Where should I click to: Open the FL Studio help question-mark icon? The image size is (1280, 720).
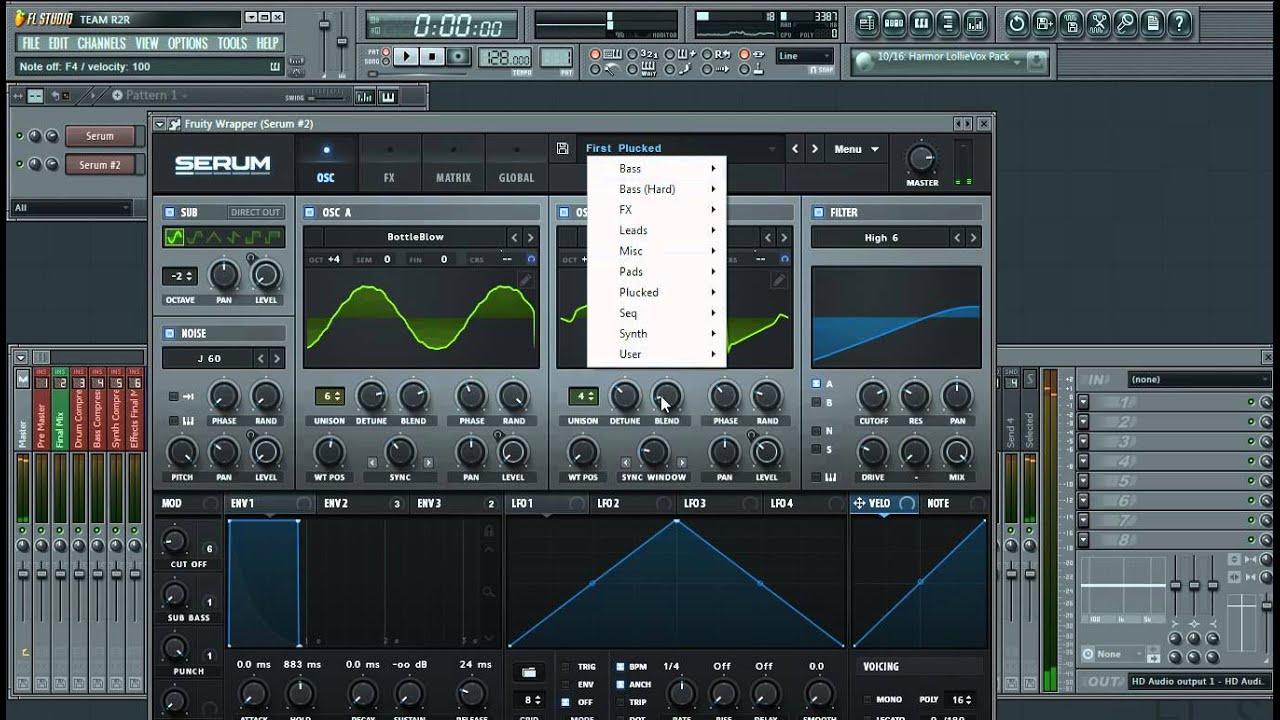click(x=1180, y=22)
